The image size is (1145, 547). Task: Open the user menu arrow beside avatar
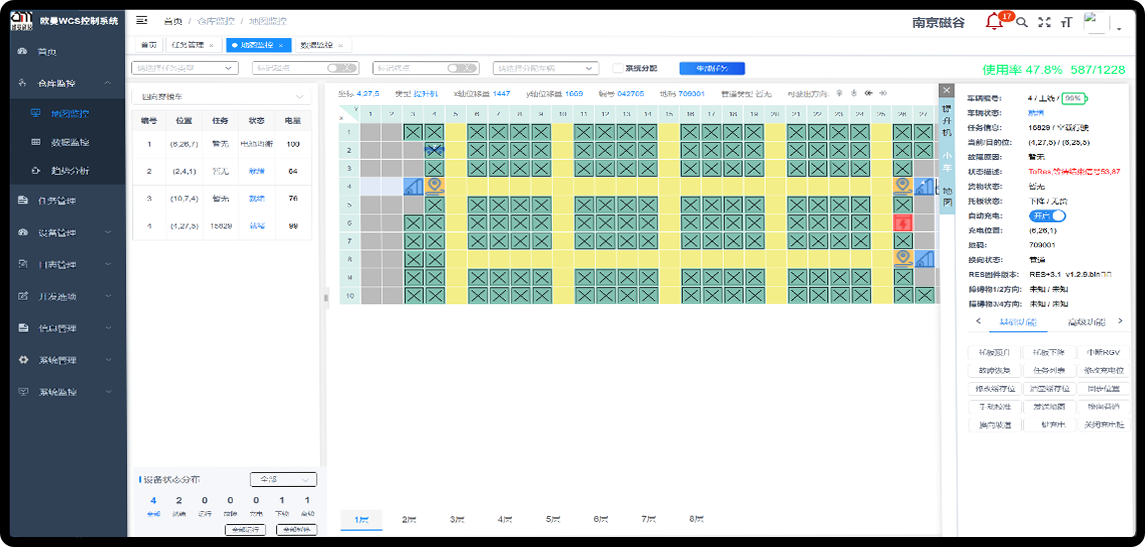pyautogui.click(x=1119, y=28)
